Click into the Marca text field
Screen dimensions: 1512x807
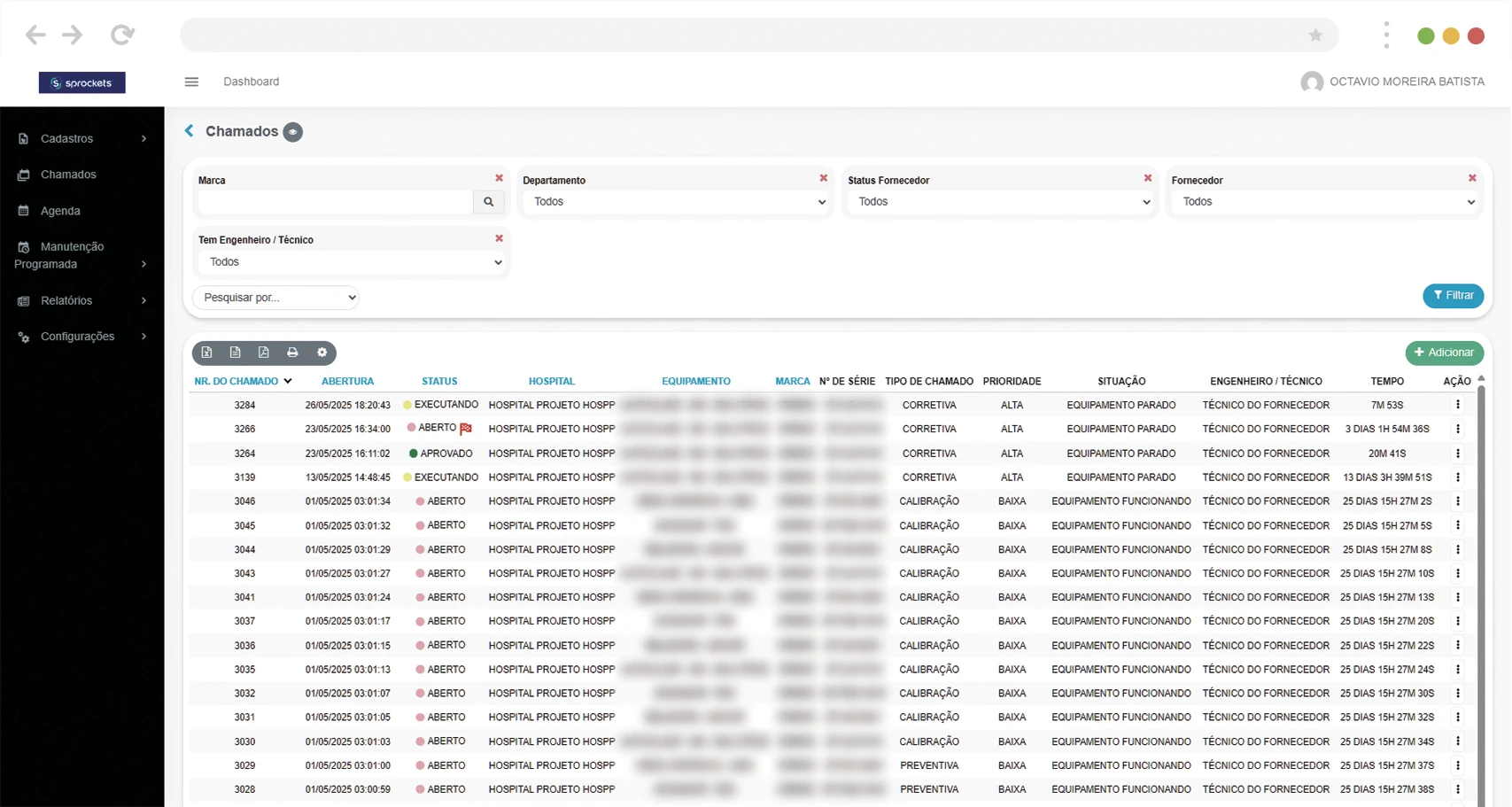(335, 202)
